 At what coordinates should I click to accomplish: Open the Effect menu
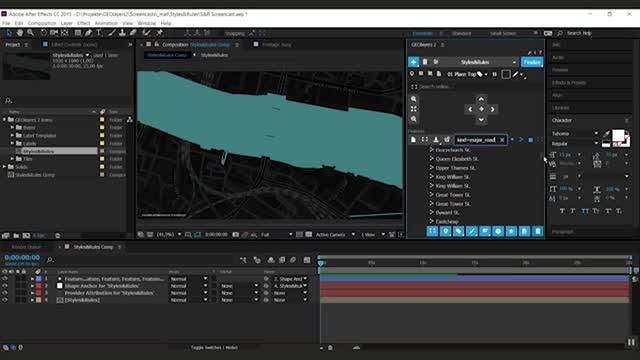83,23
